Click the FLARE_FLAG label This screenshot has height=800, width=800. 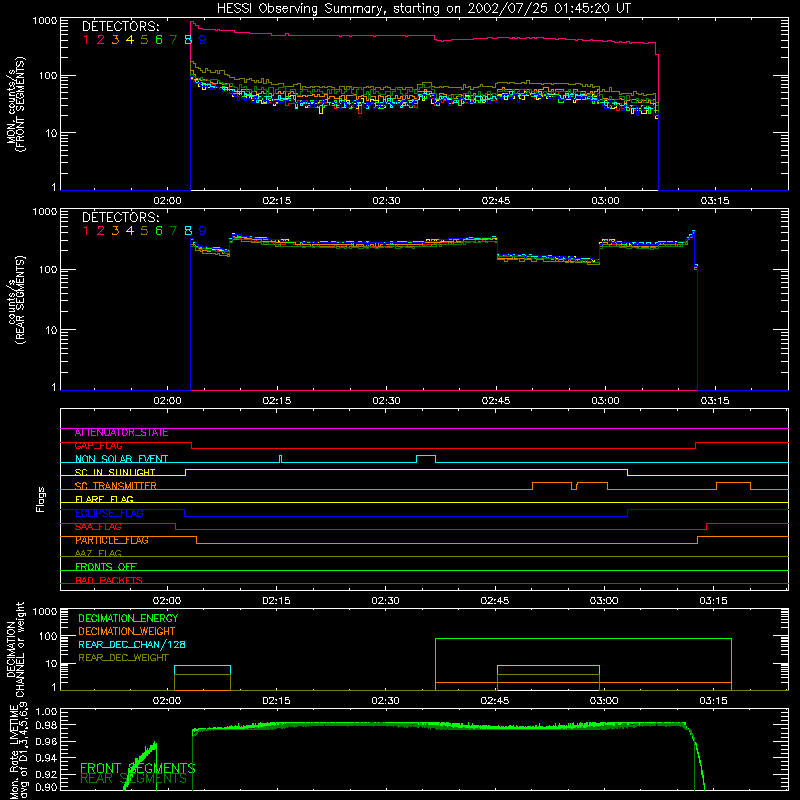pyautogui.click(x=104, y=499)
